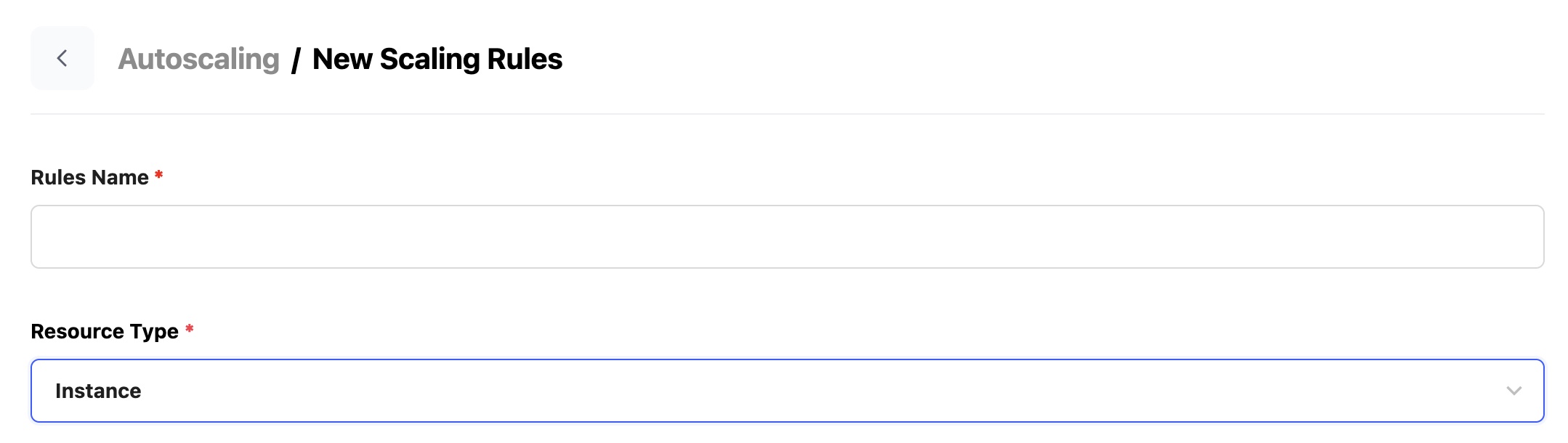
Task: Click the word Rules in the page title
Action: [x=525, y=59]
